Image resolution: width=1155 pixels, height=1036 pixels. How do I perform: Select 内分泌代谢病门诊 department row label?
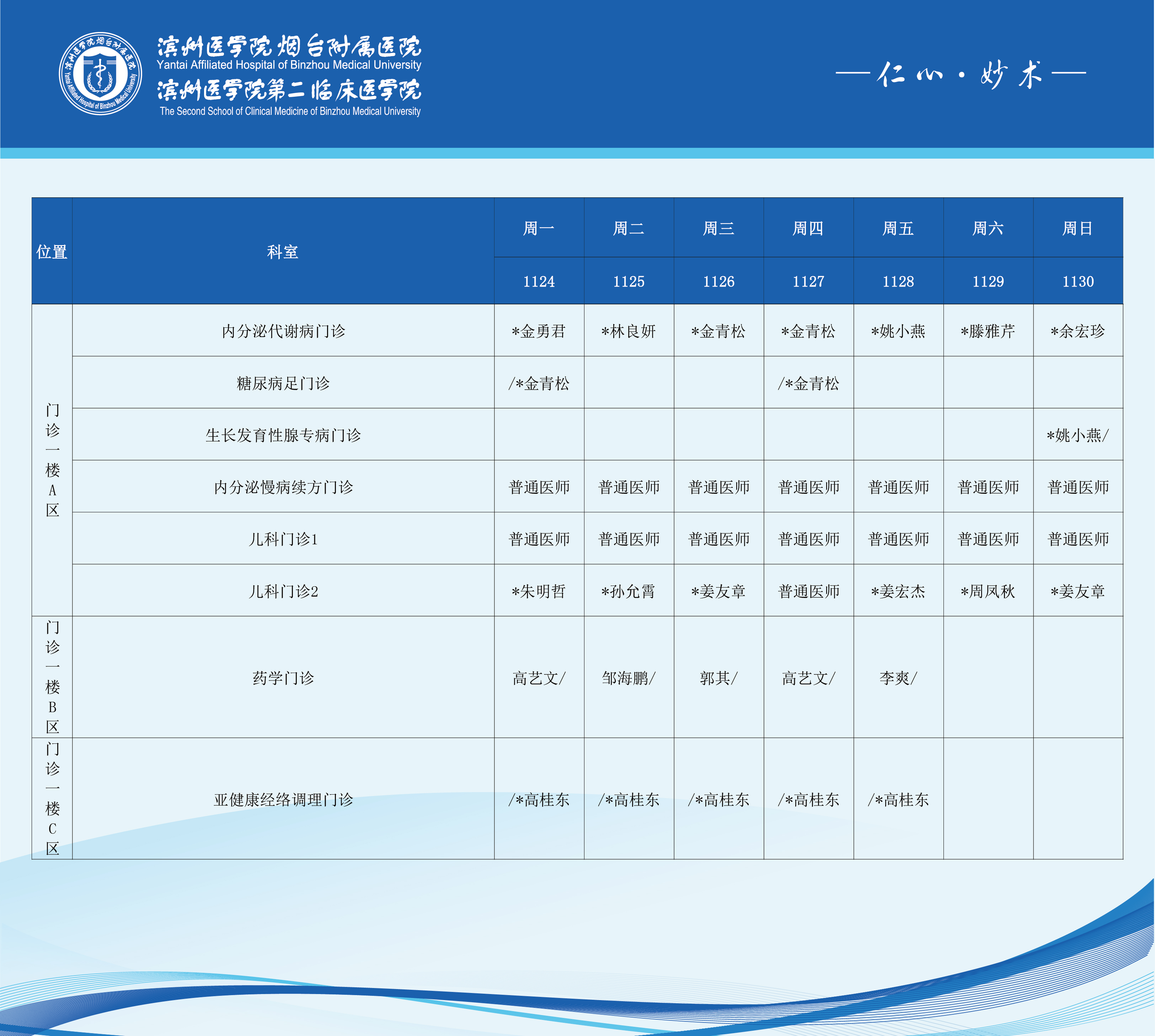(283, 331)
